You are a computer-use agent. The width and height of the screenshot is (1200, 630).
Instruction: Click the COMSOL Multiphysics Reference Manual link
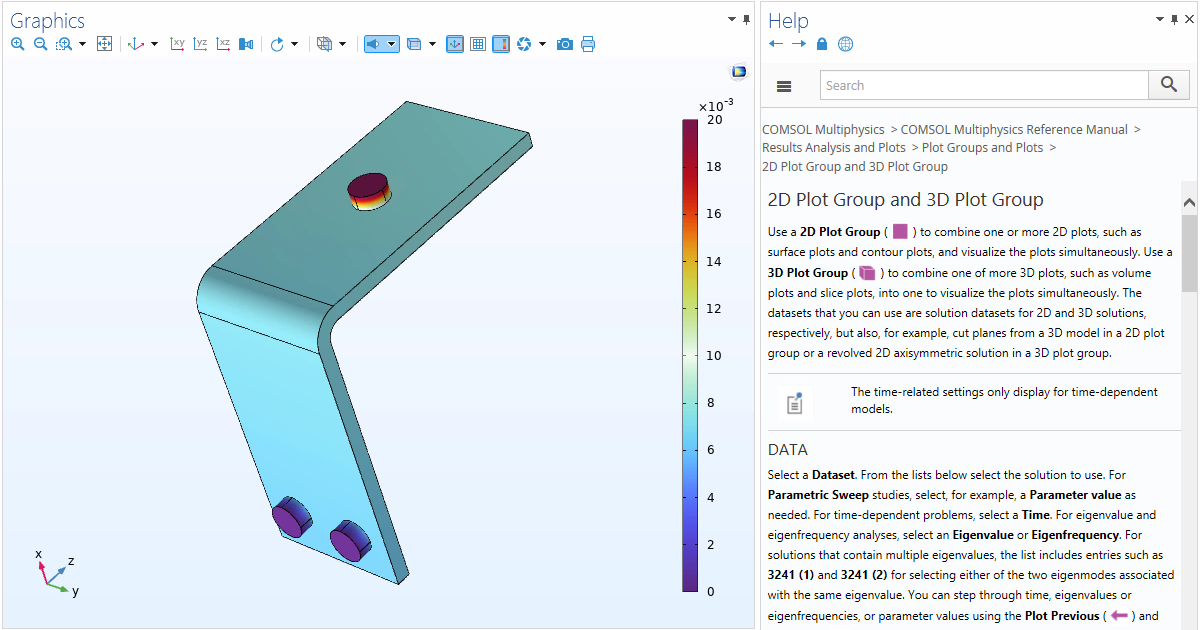(x=1014, y=129)
